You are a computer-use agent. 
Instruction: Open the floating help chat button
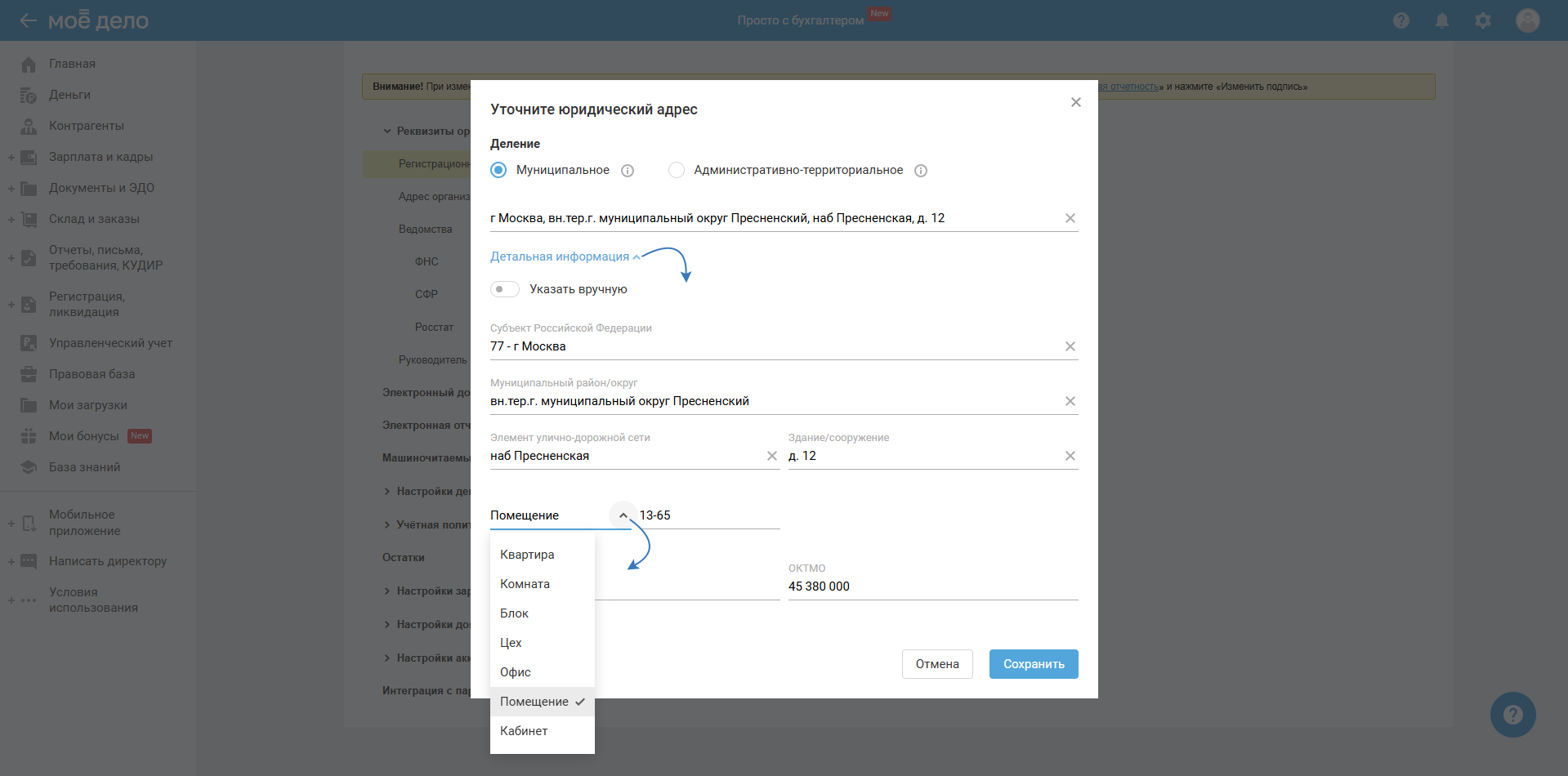click(x=1513, y=715)
